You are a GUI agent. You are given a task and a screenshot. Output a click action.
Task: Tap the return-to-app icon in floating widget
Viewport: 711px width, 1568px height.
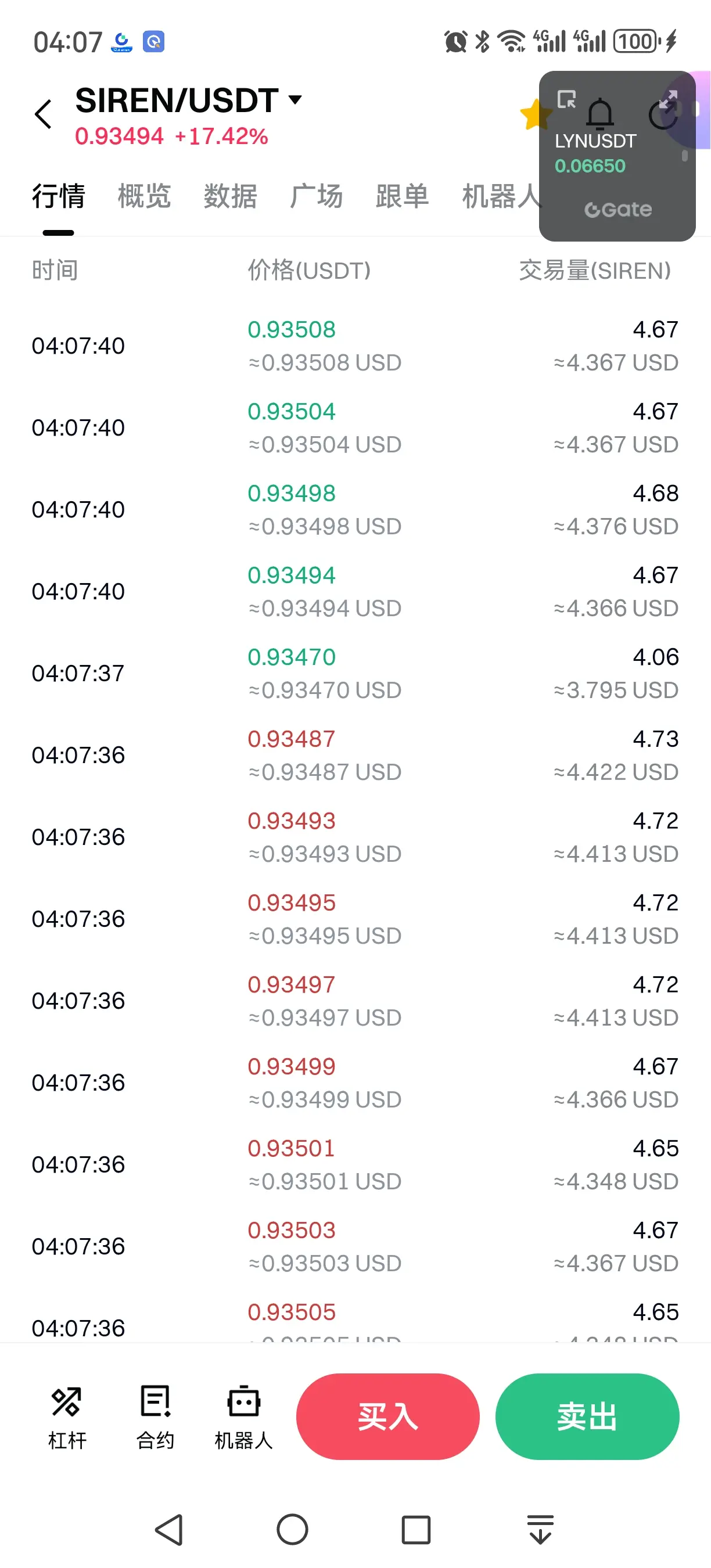(566, 99)
